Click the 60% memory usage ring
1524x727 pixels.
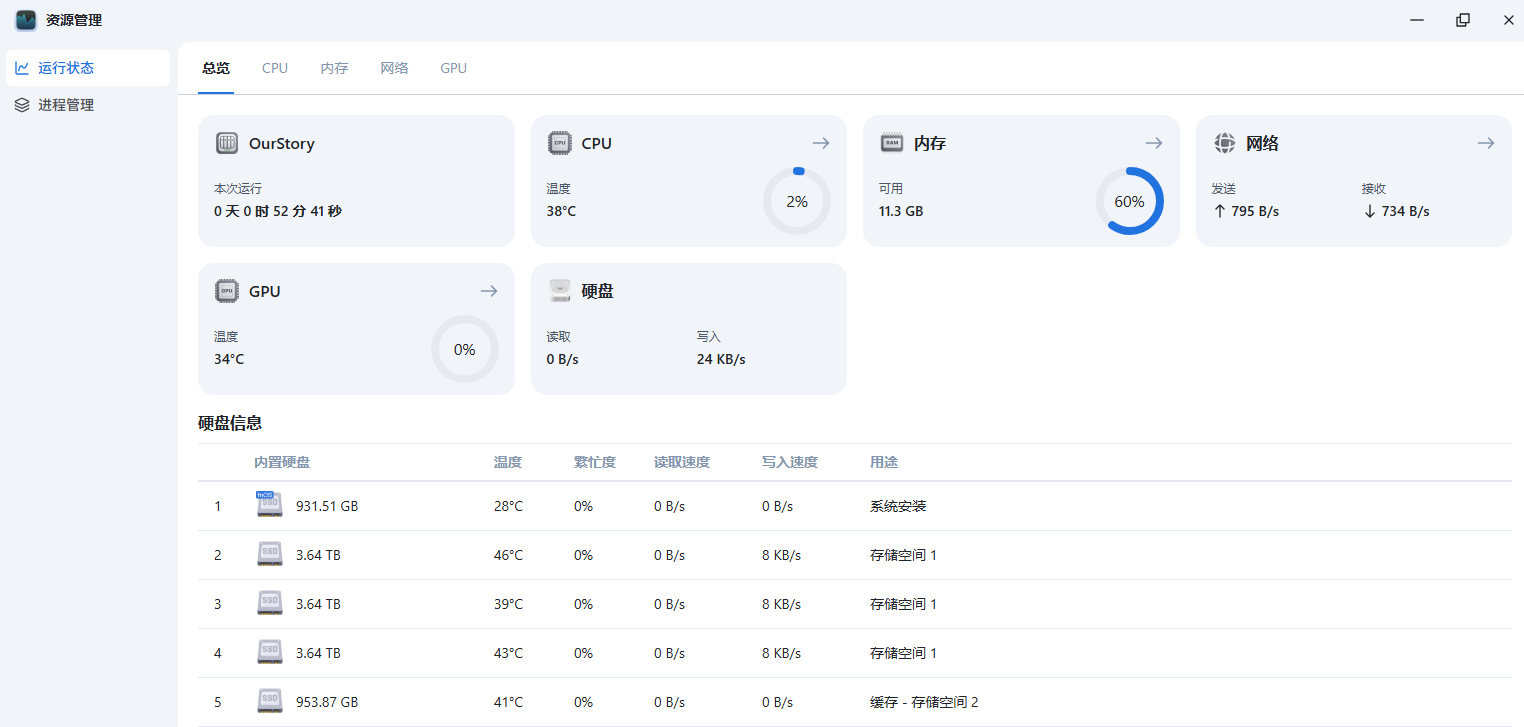1130,201
